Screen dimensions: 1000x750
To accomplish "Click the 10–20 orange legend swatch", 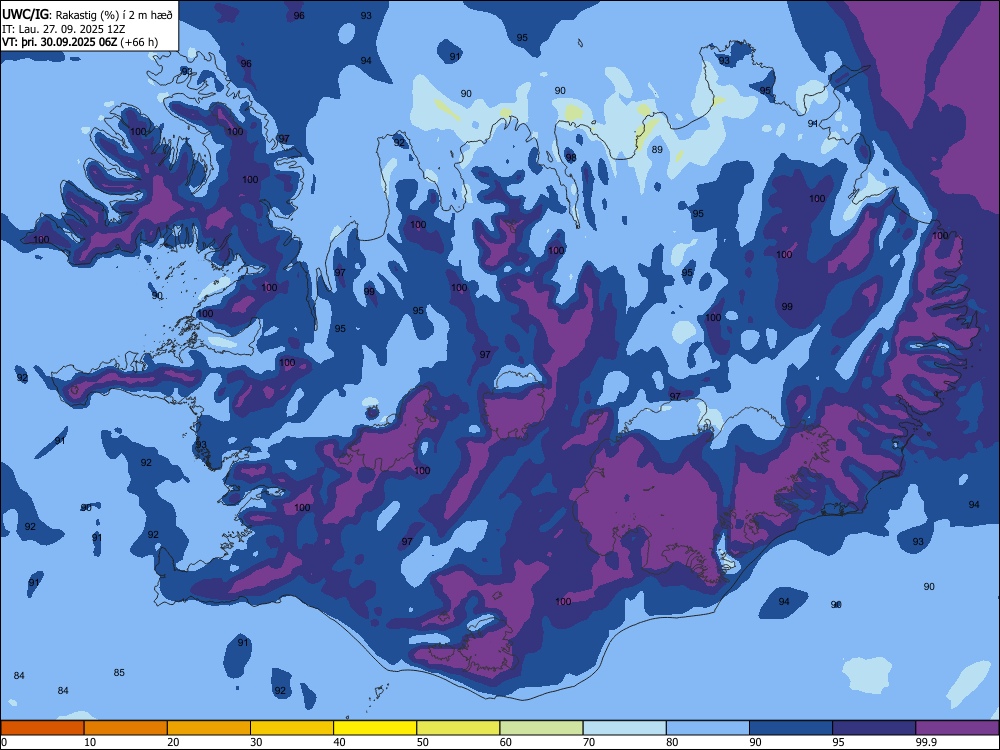I will pos(126,728).
